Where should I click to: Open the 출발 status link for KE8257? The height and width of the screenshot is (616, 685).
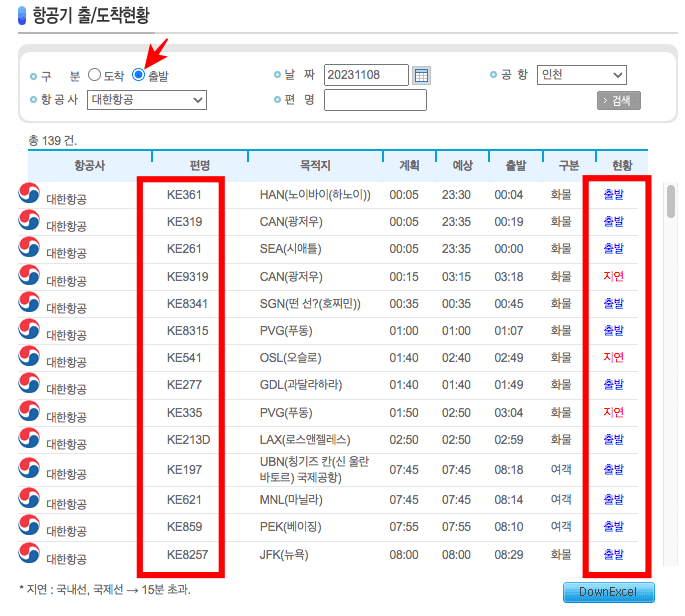(613, 554)
